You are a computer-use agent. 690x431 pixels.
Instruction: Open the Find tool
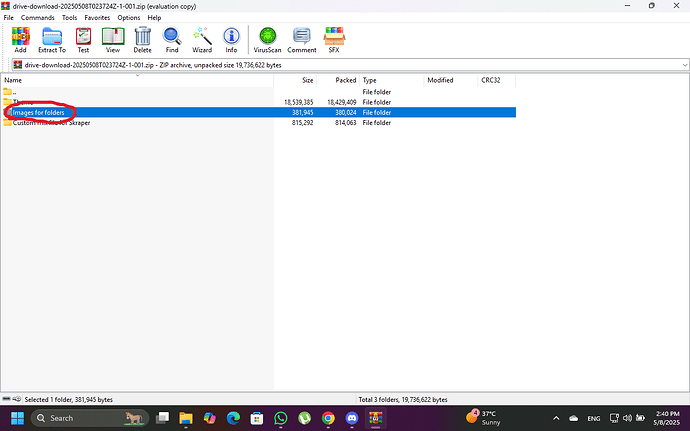(172, 39)
